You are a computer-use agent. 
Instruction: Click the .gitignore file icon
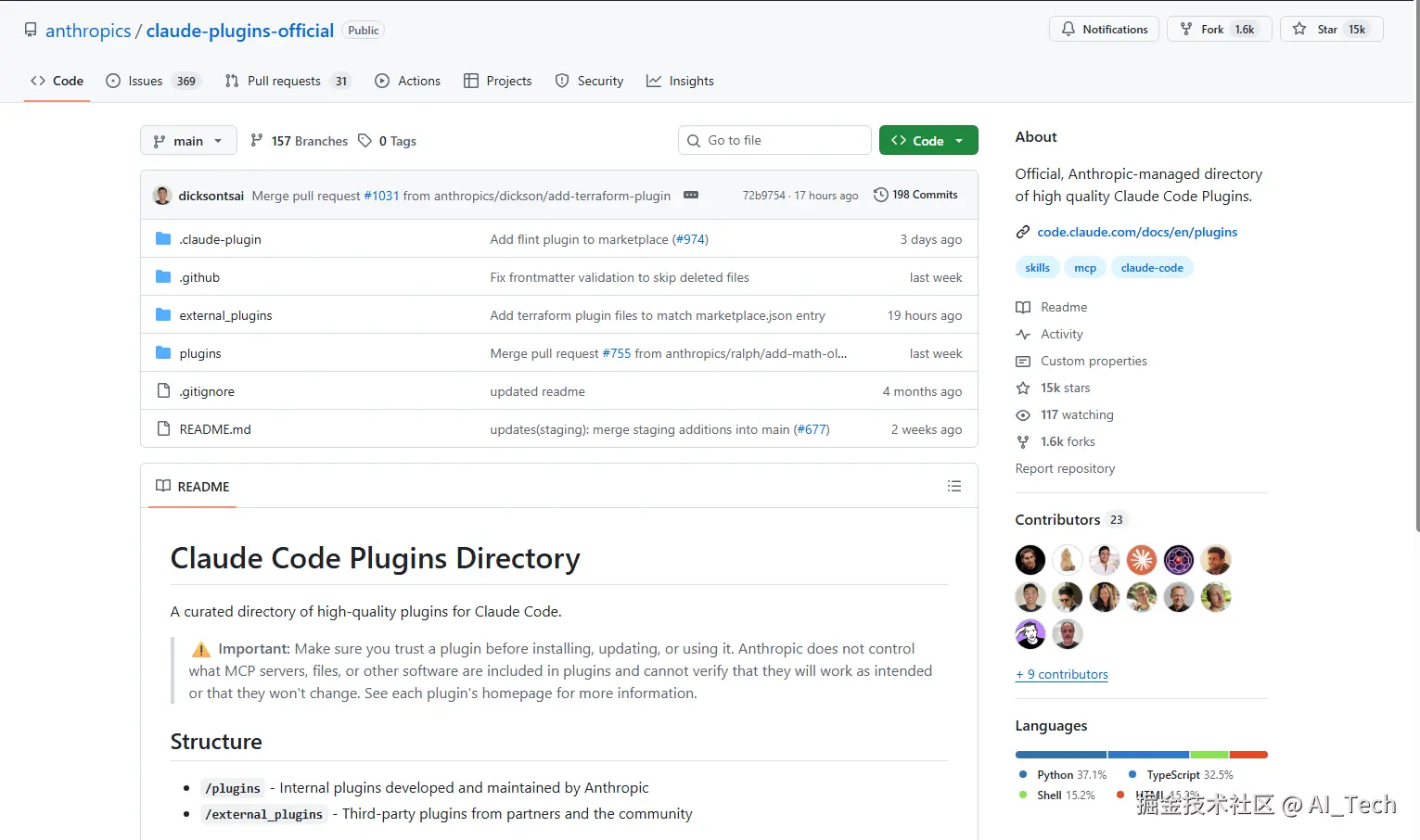(x=163, y=391)
